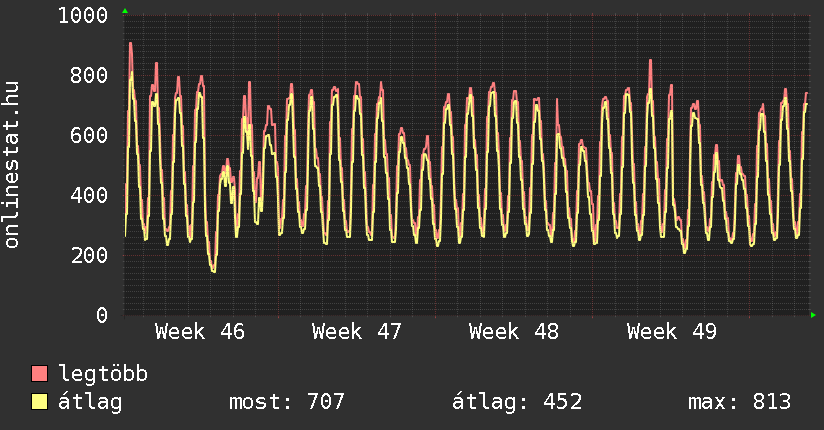The height and width of the screenshot is (430, 824).
Task: Select the Week 49 axis label
Action: (671, 332)
